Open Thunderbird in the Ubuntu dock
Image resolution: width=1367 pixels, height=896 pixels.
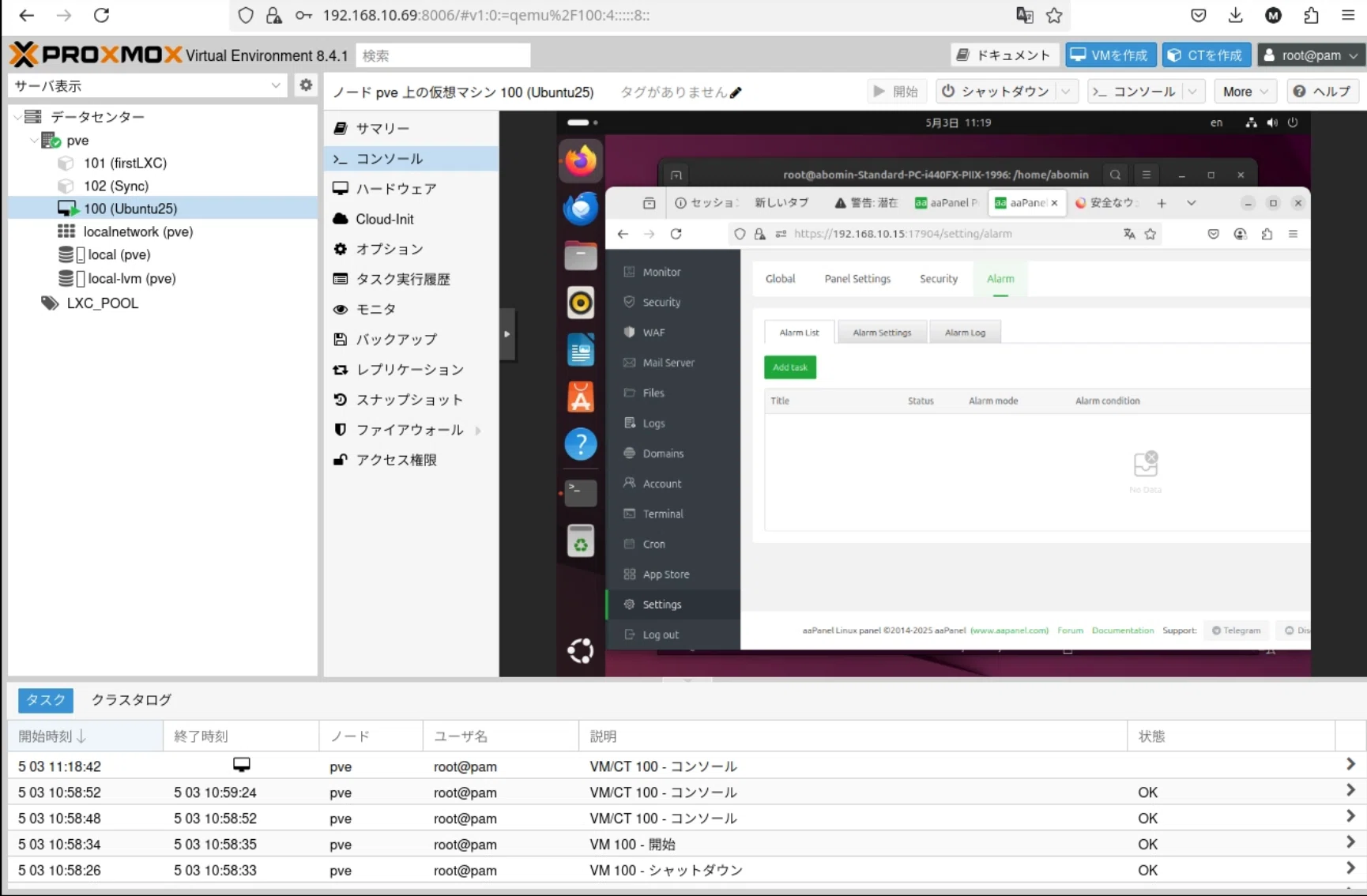[581, 209]
